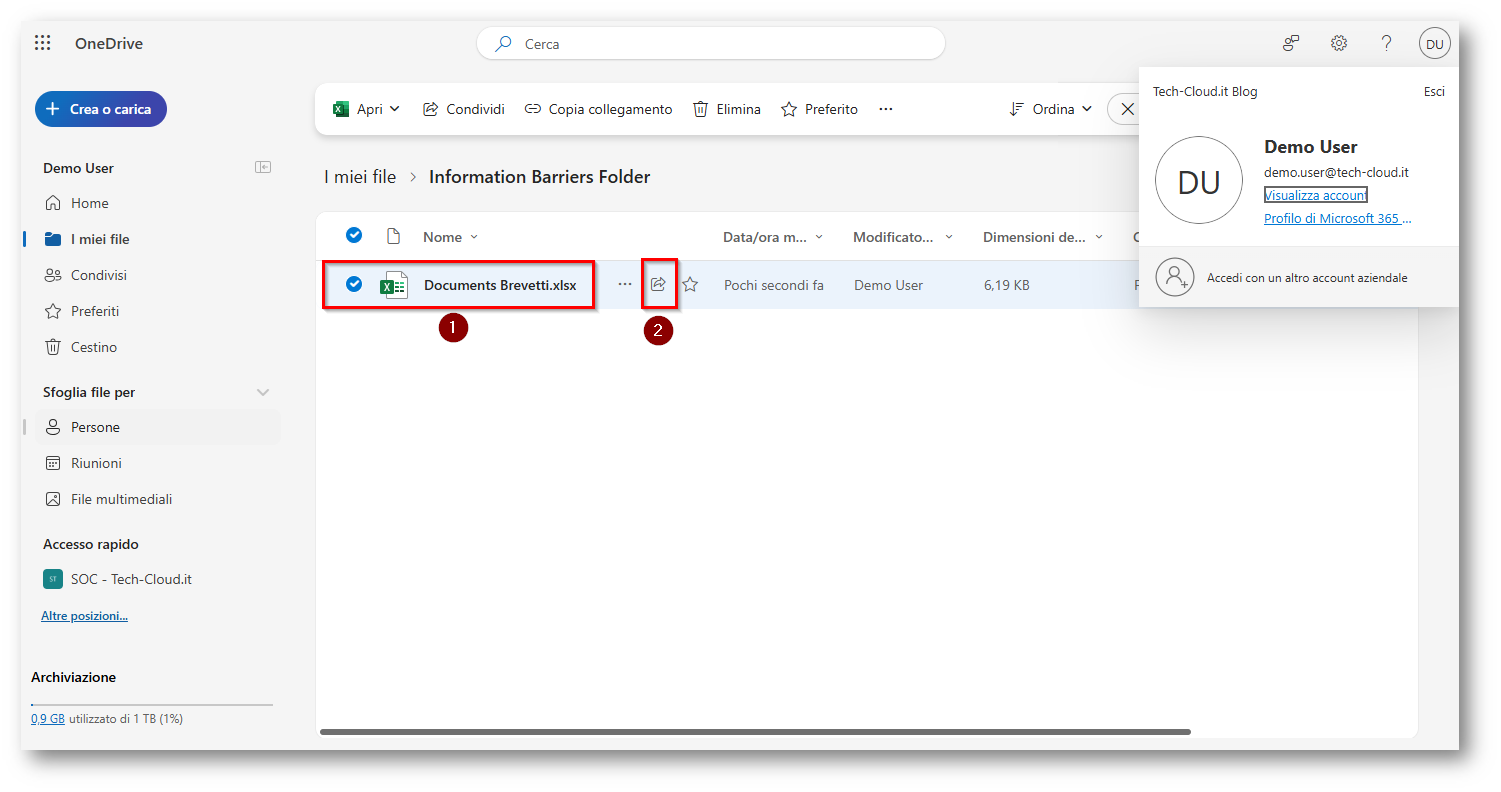1501x792 pixels.
Task: Focus the Cerca search box
Action: (x=711, y=44)
